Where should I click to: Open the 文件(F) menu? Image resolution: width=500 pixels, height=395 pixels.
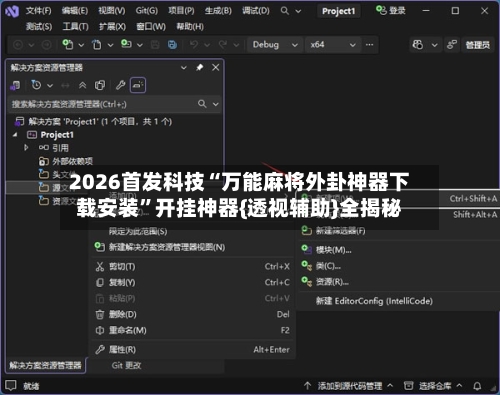tap(39, 11)
